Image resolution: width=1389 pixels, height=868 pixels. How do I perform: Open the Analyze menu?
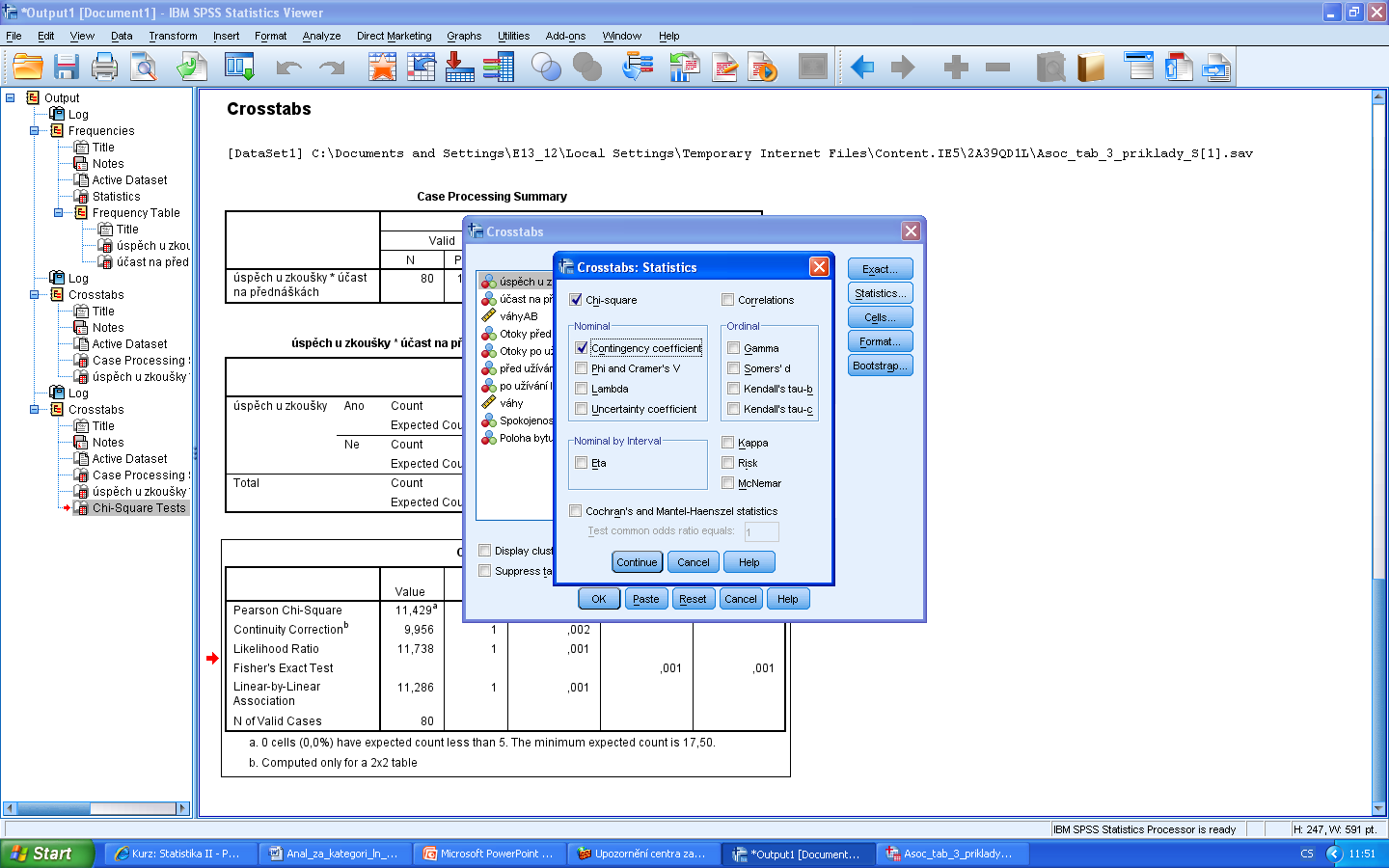coord(321,36)
